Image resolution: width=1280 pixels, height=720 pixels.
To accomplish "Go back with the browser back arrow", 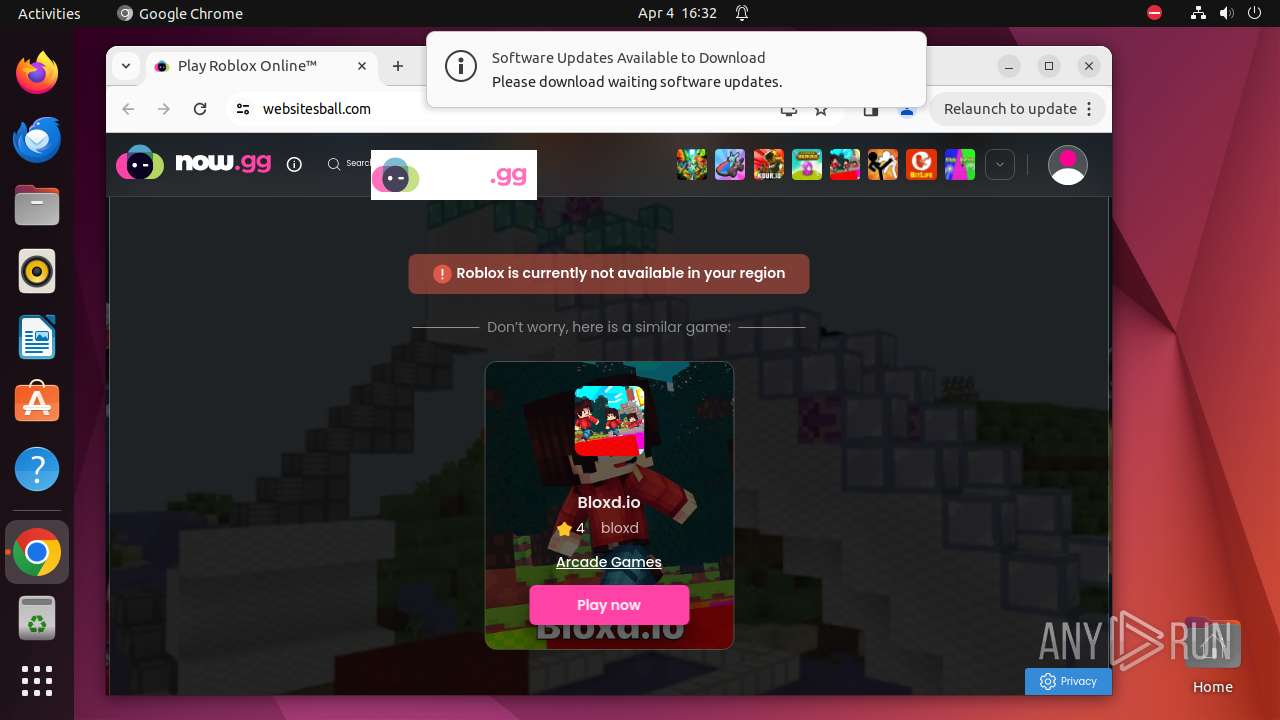I will click(x=128, y=109).
